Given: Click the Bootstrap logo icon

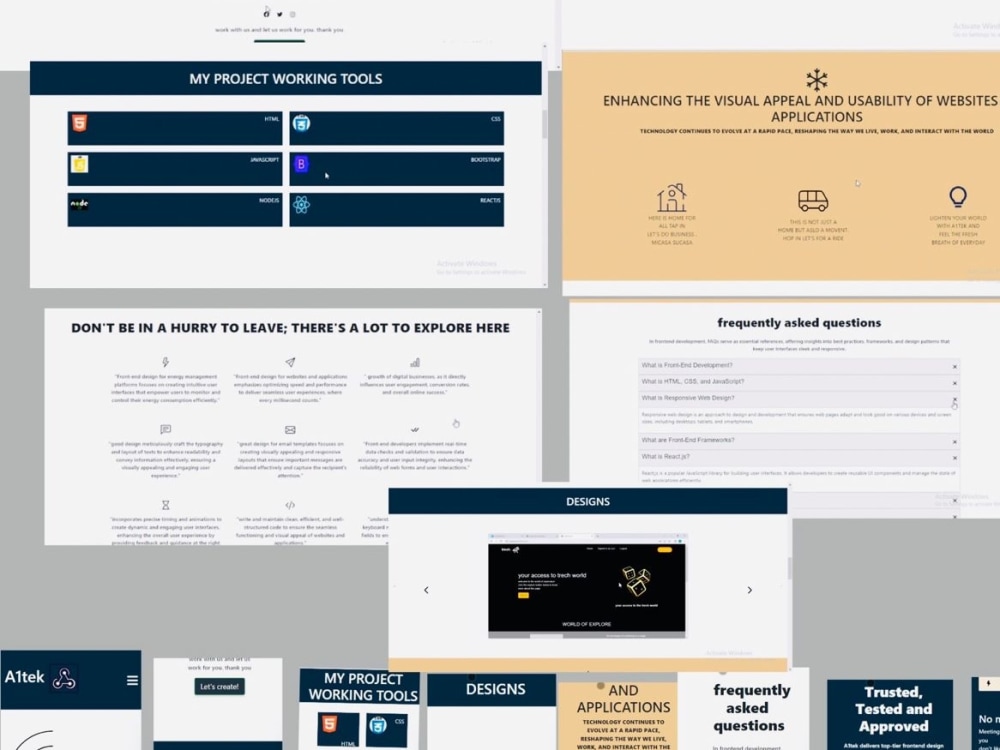Looking at the screenshot, I should (x=301, y=164).
